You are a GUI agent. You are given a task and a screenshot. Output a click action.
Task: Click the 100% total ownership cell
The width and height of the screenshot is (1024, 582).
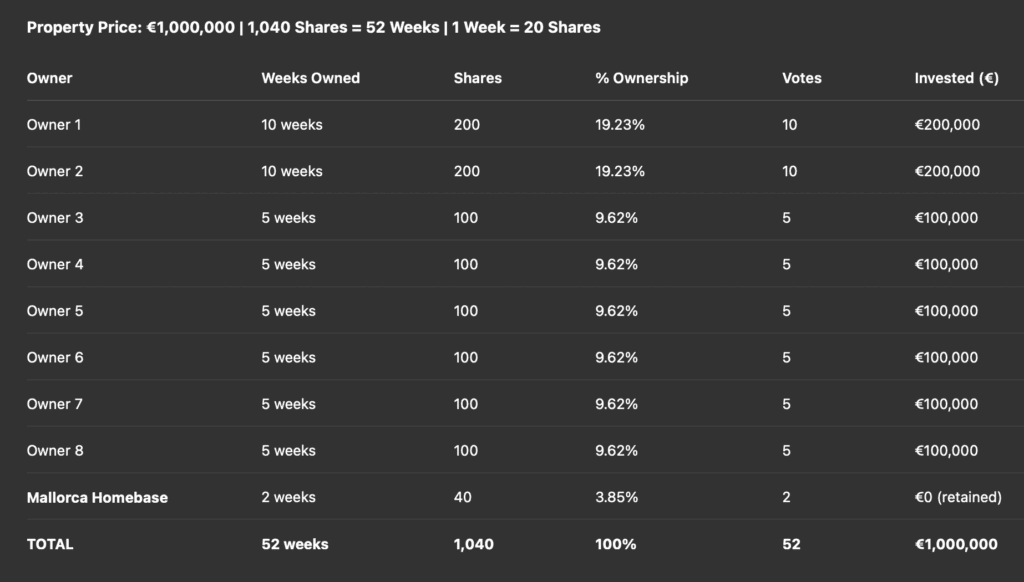[615, 544]
